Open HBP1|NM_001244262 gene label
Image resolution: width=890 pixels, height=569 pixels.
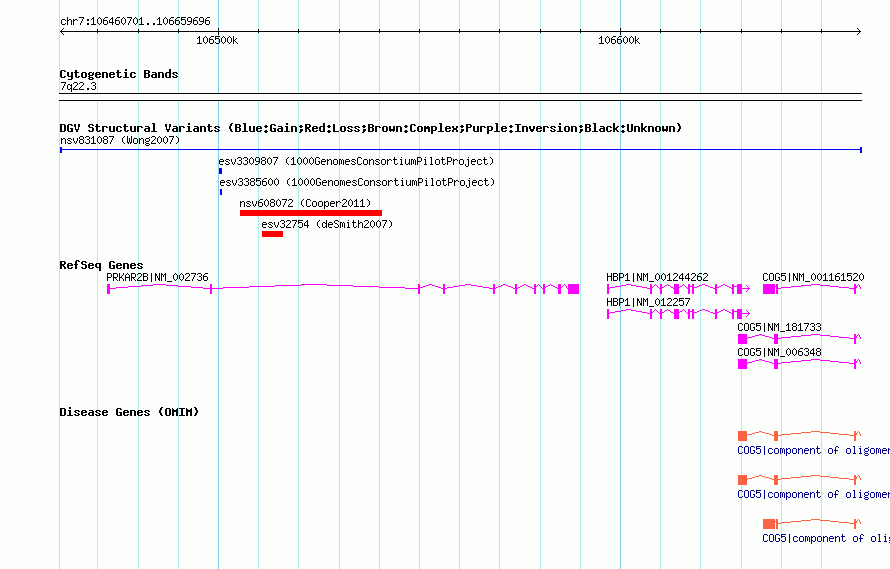click(657, 277)
